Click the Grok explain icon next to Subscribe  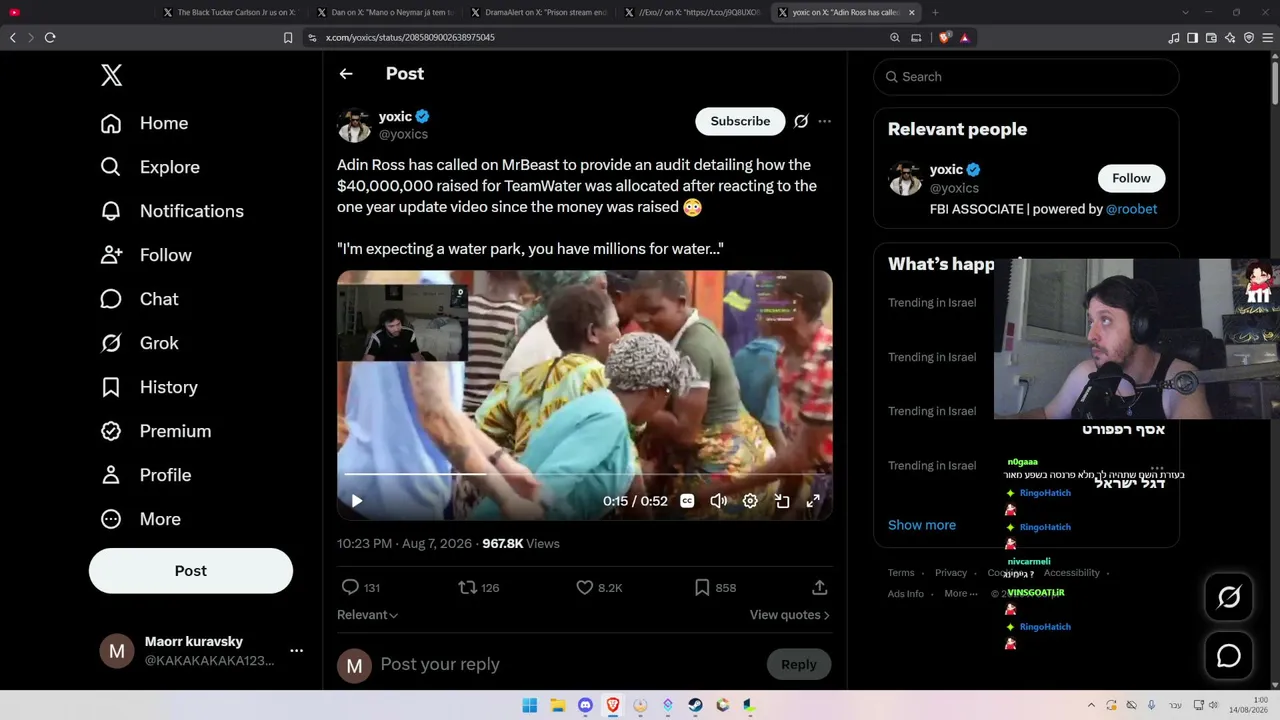tap(801, 121)
